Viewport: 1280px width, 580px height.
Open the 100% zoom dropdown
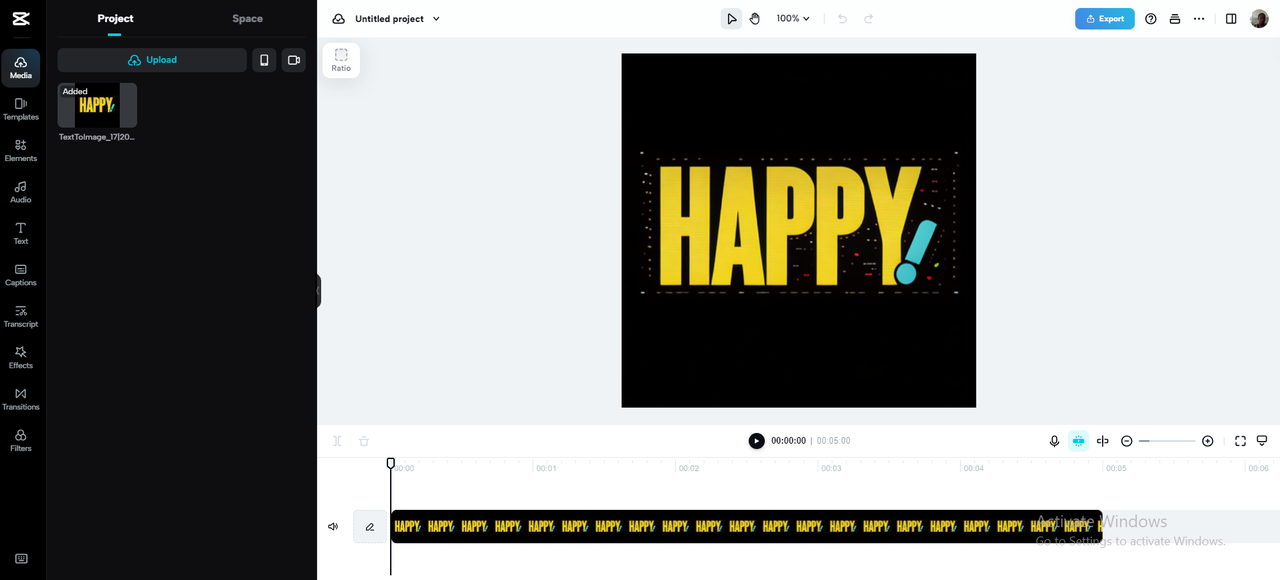[x=794, y=19]
